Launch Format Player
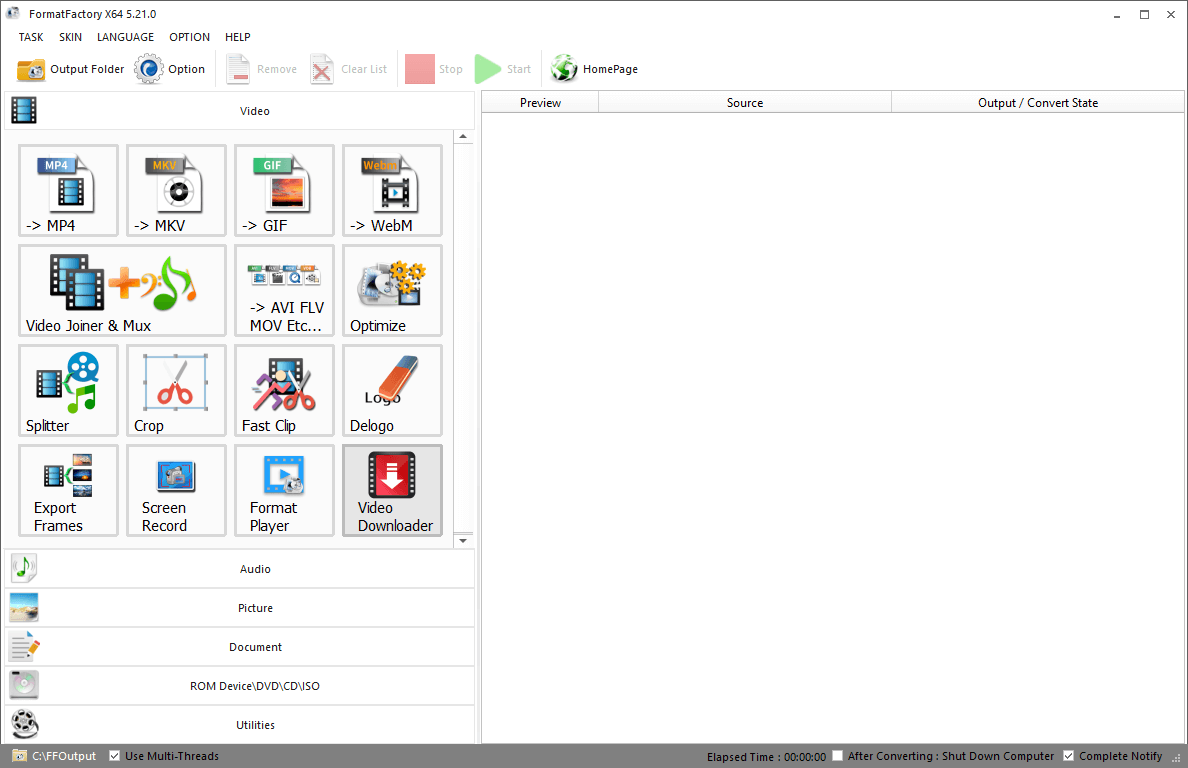 (x=284, y=490)
